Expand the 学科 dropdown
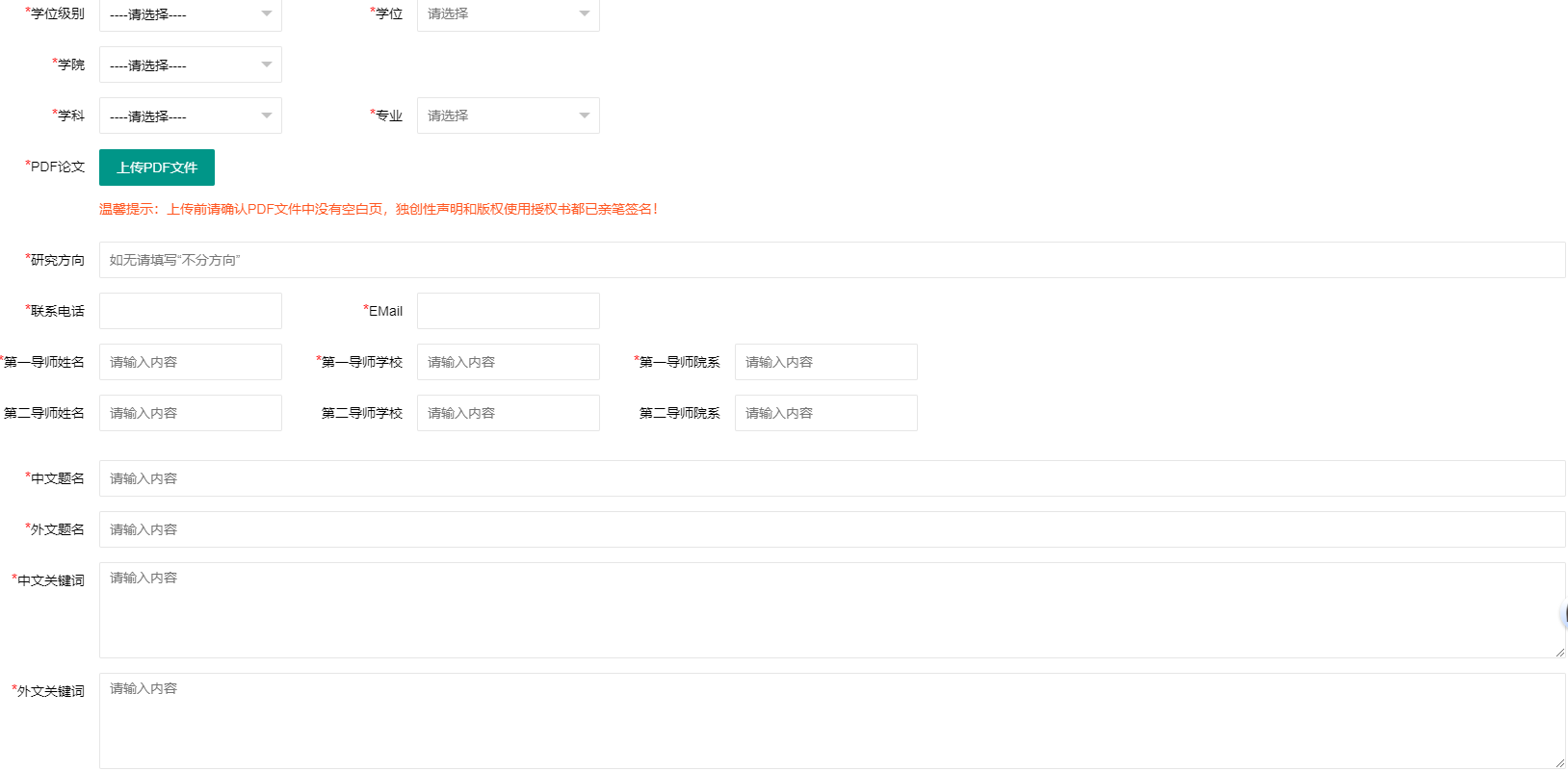Viewport: 1568px width, 771px height. tap(190, 116)
